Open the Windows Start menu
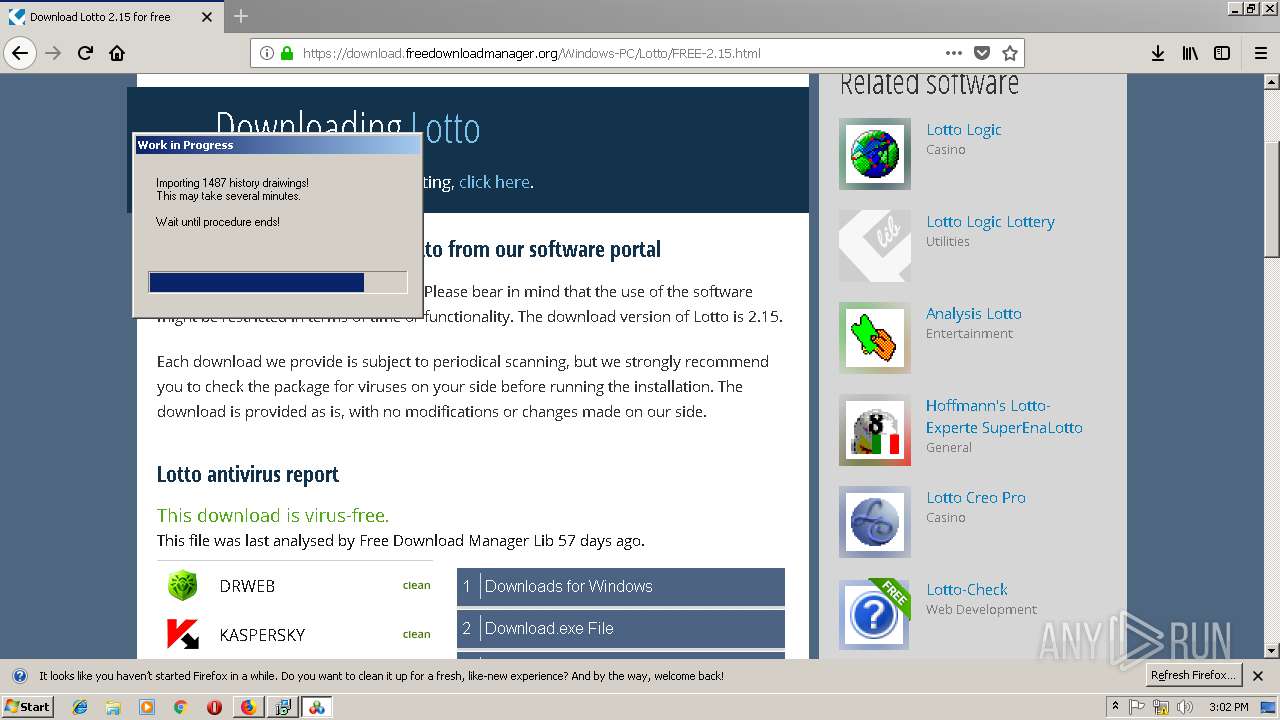The width and height of the screenshot is (1280, 720). (27, 706)
